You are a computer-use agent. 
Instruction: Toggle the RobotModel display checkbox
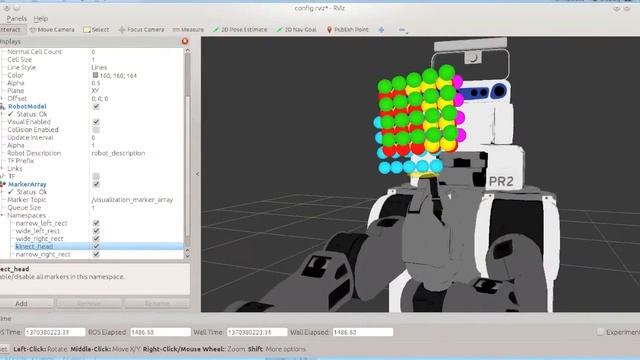[96, 107]
